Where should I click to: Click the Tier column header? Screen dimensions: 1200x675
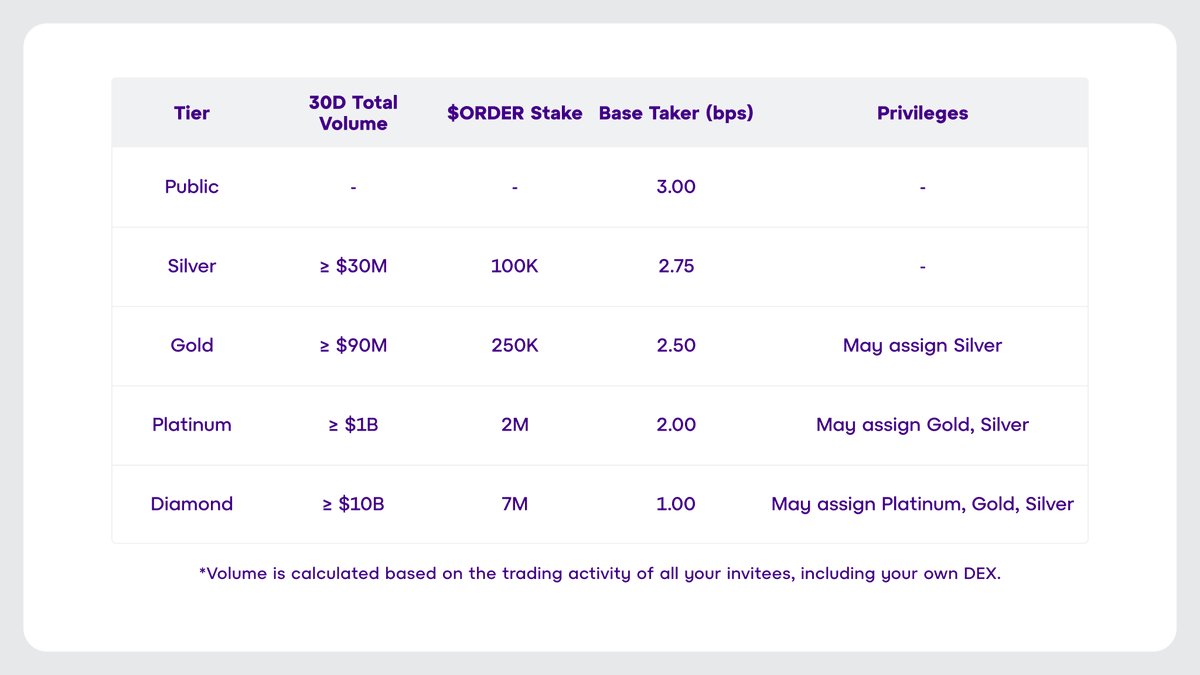(x=191, y=113)
